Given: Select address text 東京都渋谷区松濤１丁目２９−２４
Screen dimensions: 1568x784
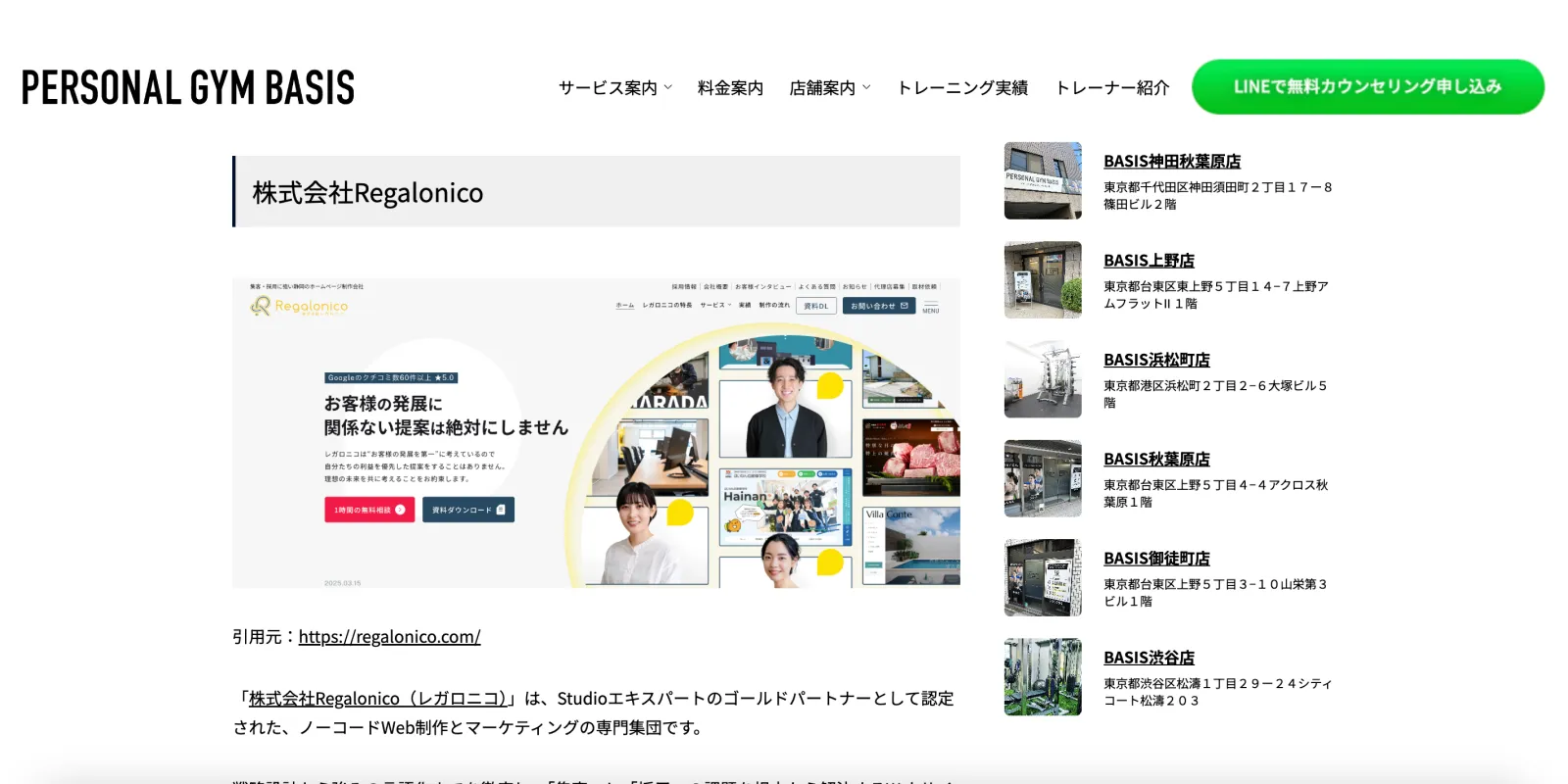Looking at the screenshot, I should pyautogui.click(x=1201, y=684).
